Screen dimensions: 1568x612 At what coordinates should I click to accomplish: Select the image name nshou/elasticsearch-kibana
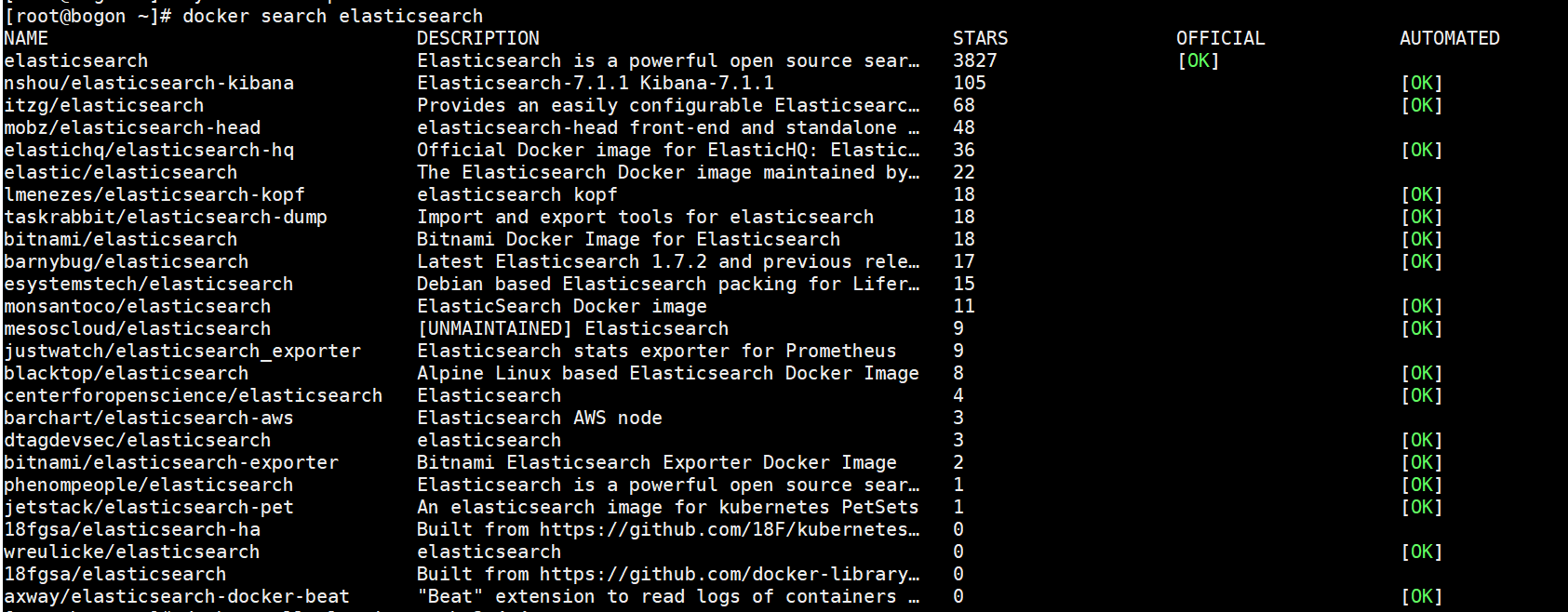pyautogui.click(x=149, y=83)
